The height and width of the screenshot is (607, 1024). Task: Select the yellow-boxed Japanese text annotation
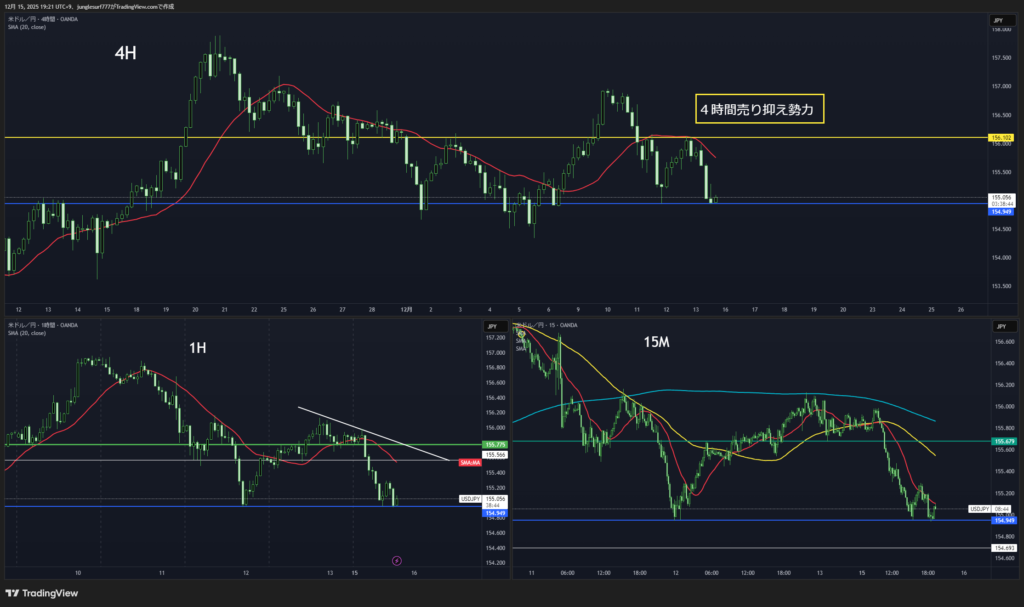pos(760,108)
